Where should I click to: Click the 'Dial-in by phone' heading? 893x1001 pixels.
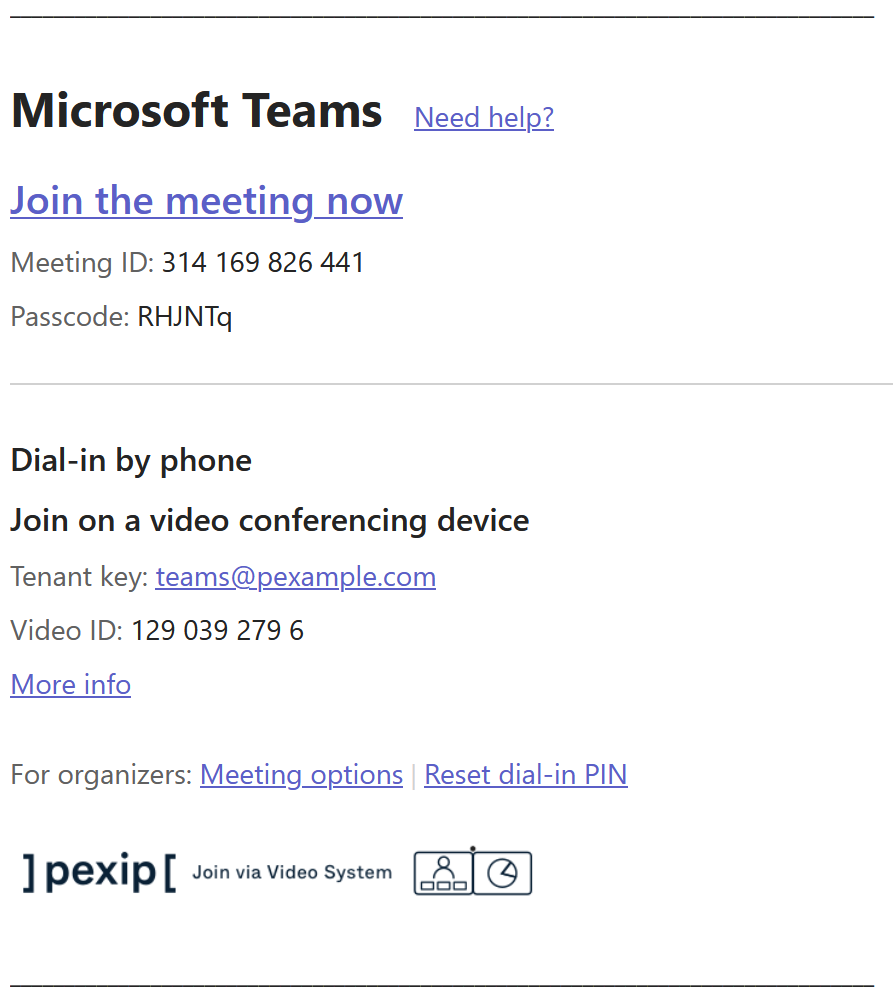pyautogui.click(x=131, y=461)
